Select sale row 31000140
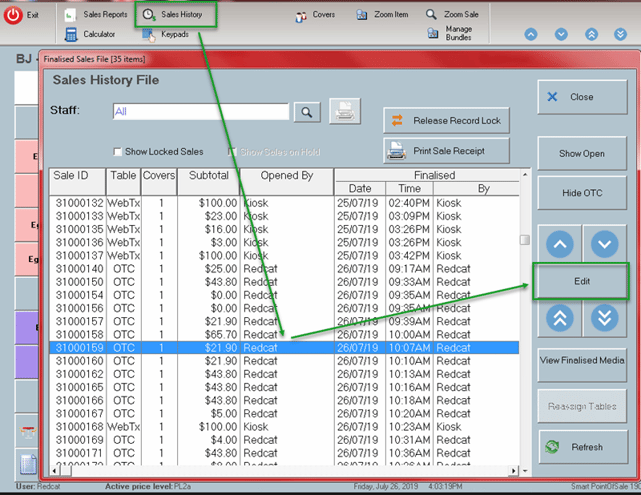Screen dimensions: 641x495 (x=284, y=269)
